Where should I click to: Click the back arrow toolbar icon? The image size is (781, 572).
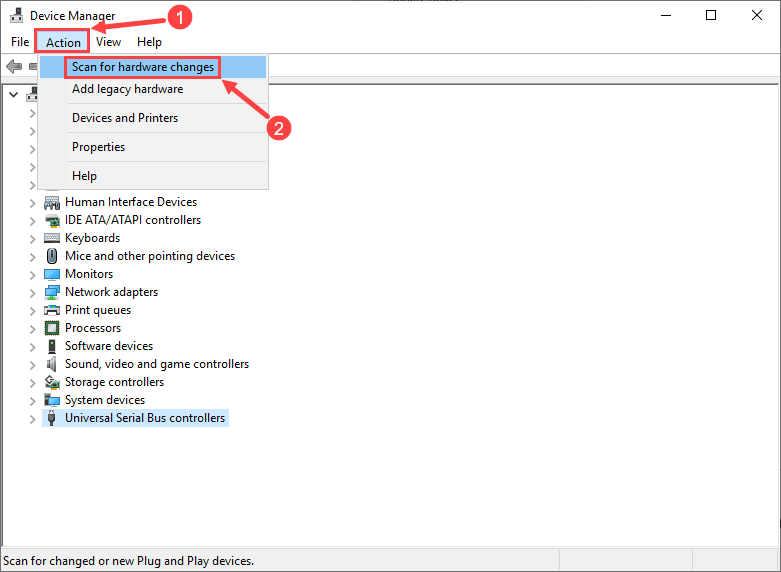[x=14, y=66]
